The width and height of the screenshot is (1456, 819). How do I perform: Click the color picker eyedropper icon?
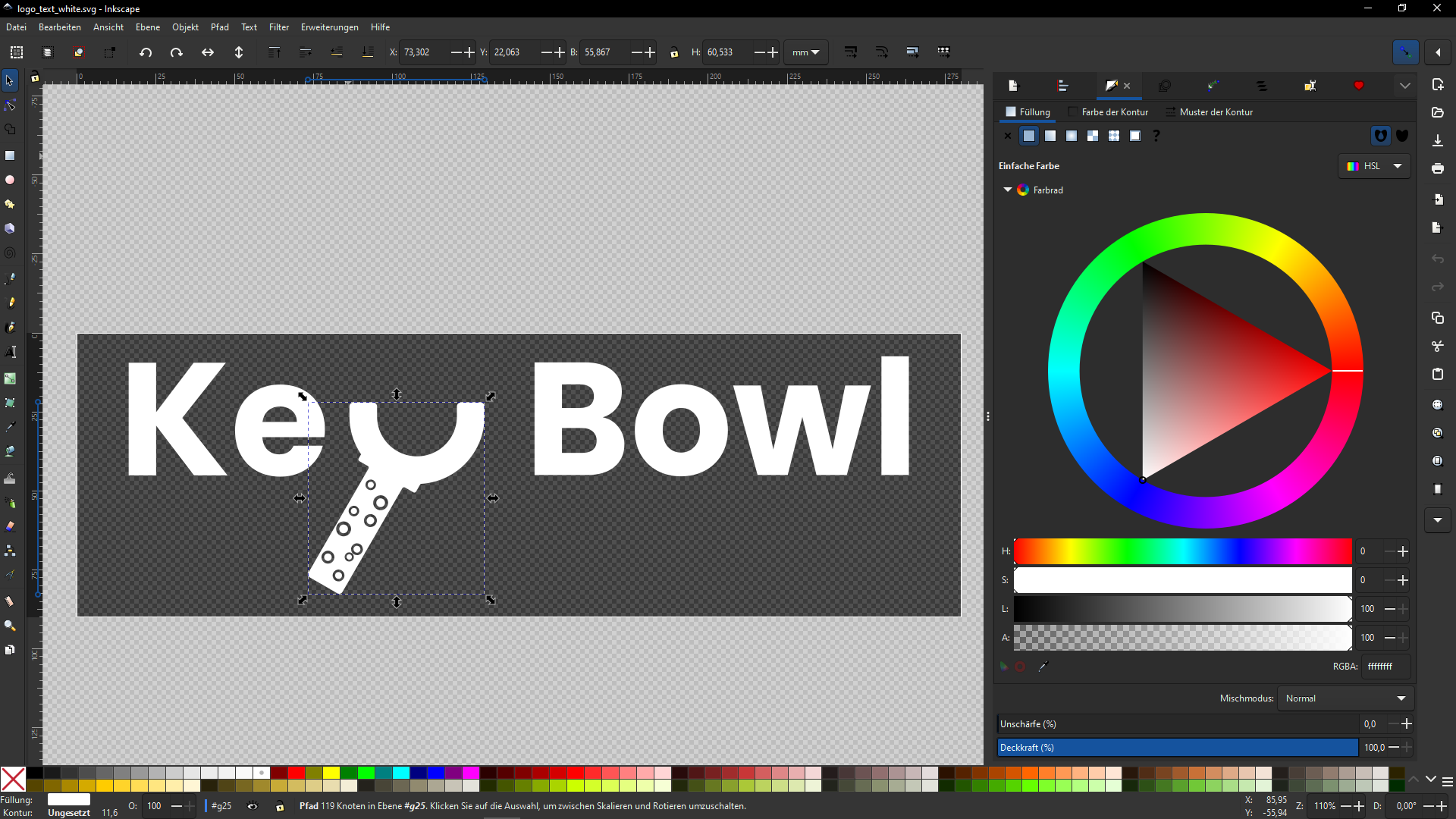pyautogui.click(x=1043, y=667)
